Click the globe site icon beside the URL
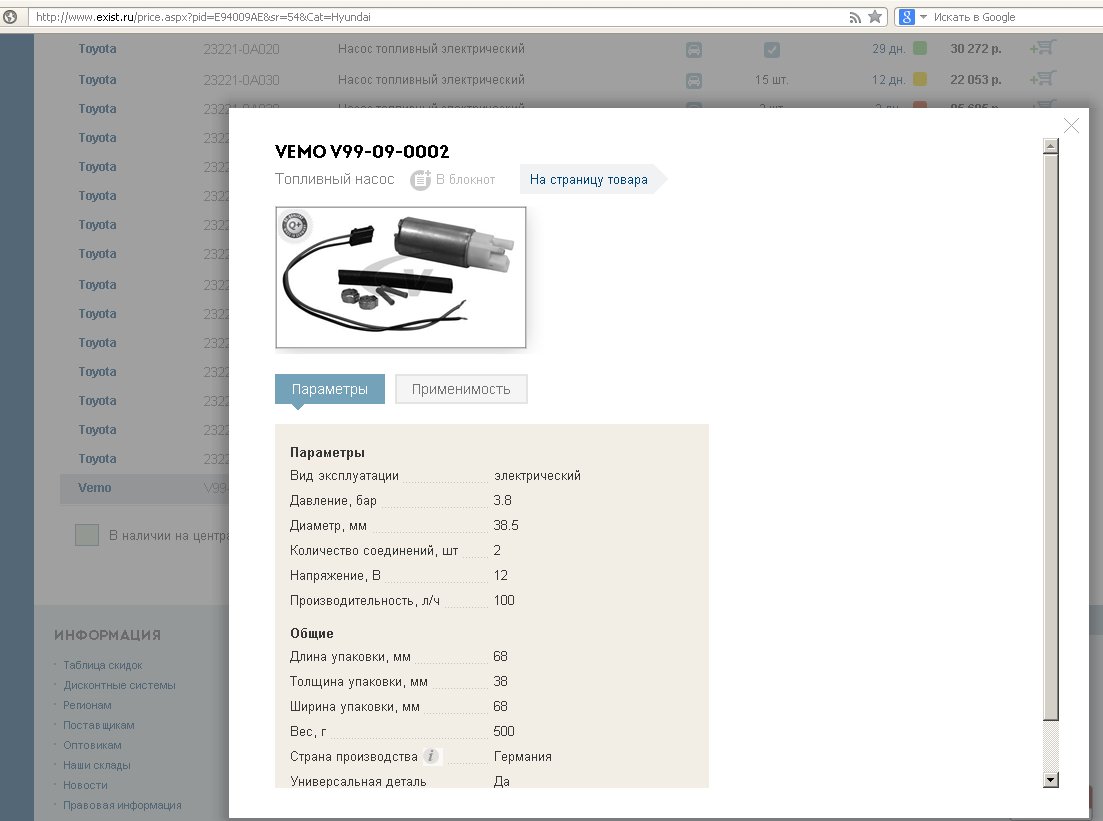 [11, 17]
